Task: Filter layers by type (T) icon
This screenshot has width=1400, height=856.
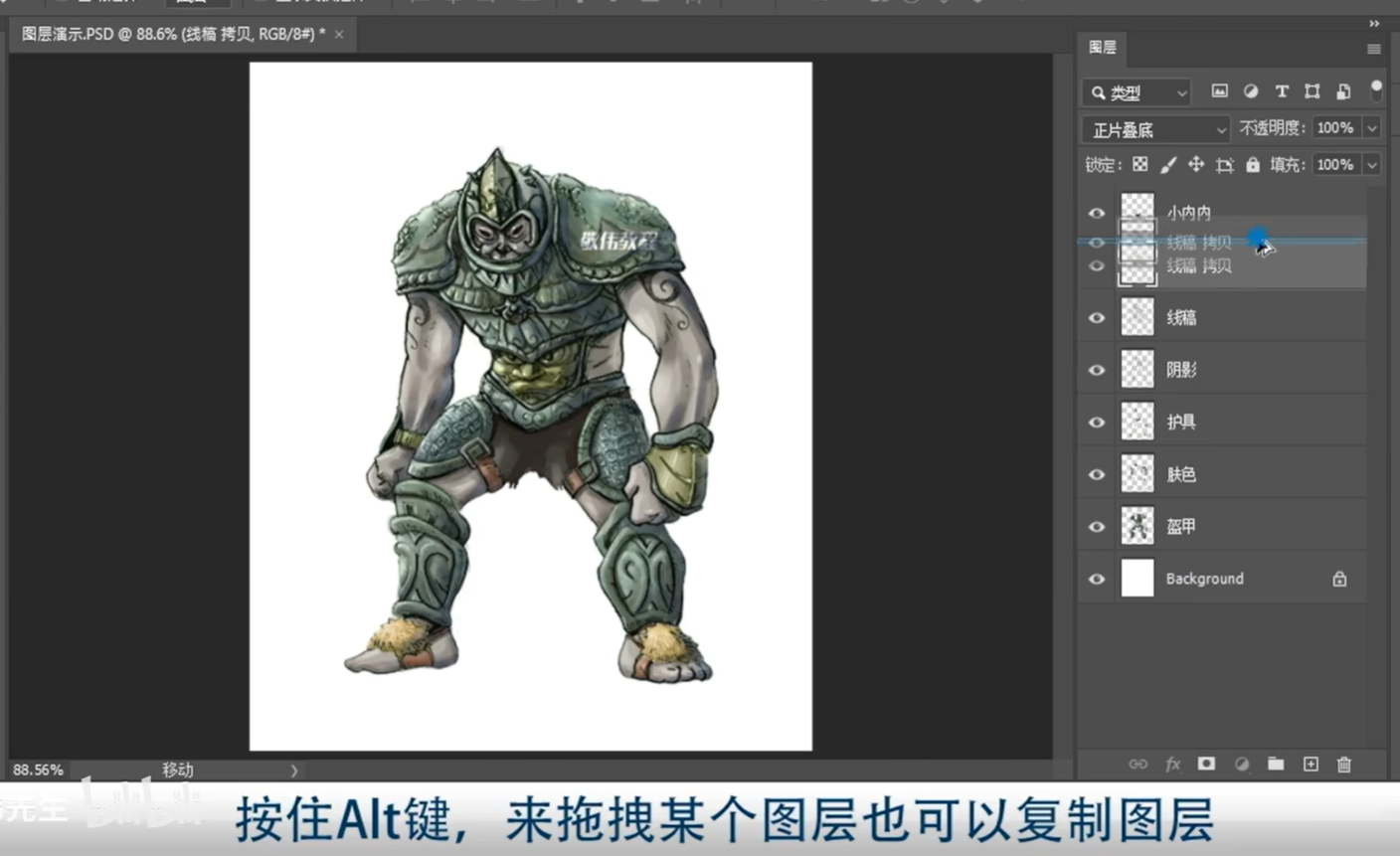Action: coord(1282,91)
